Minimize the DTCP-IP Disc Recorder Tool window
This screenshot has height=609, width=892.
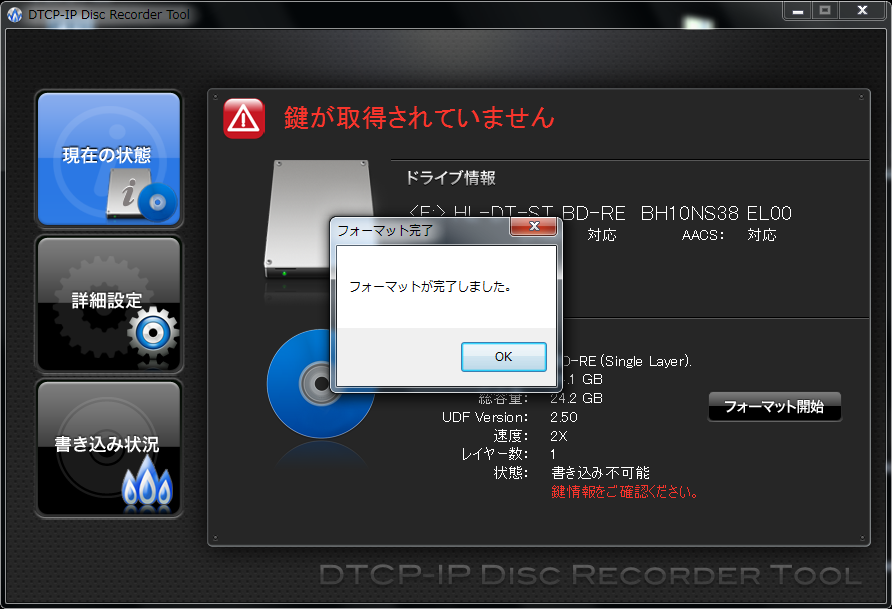pyautogui.click(x=798, y=11)
